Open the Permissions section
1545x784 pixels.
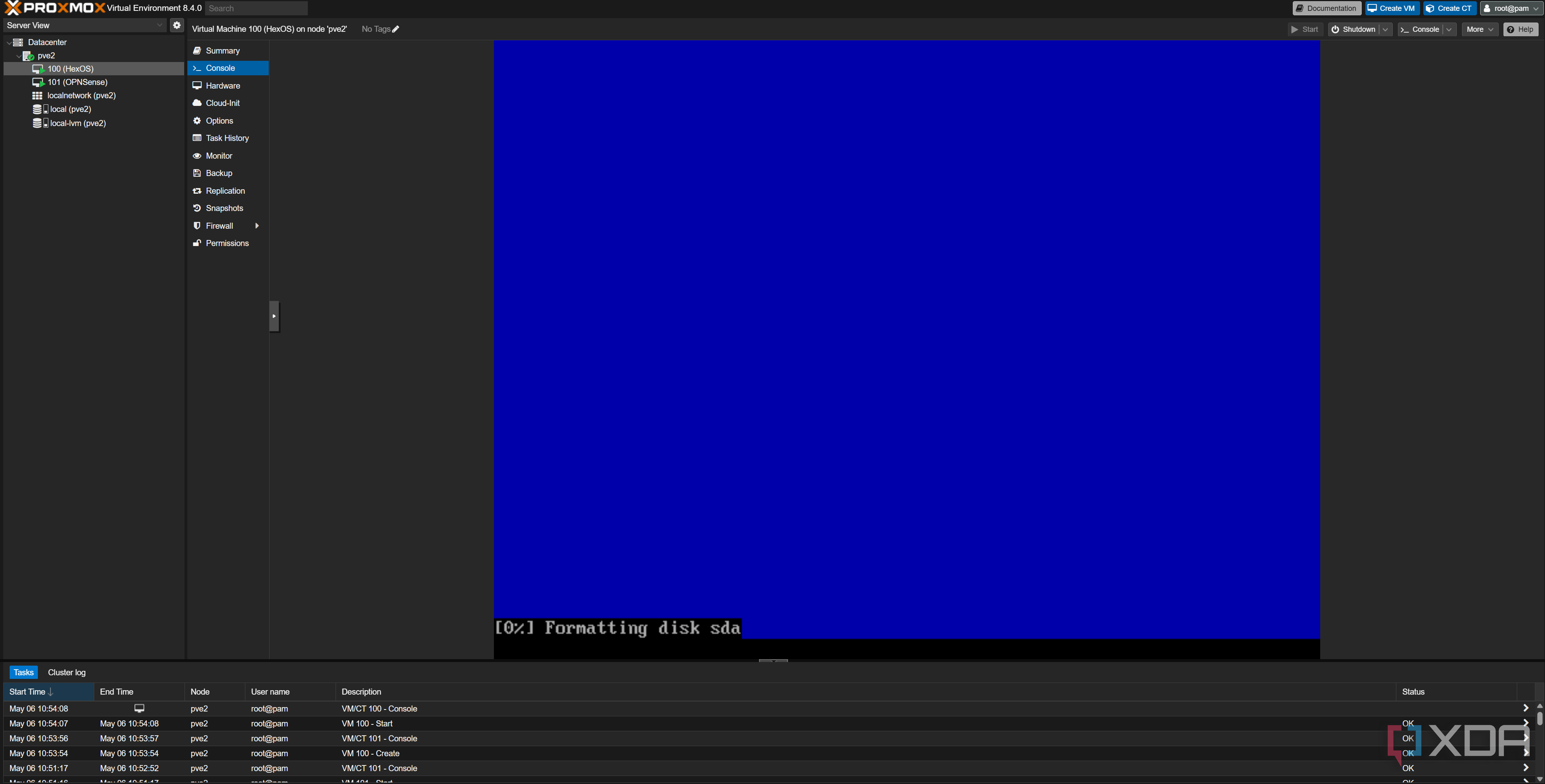coord(228,243)
